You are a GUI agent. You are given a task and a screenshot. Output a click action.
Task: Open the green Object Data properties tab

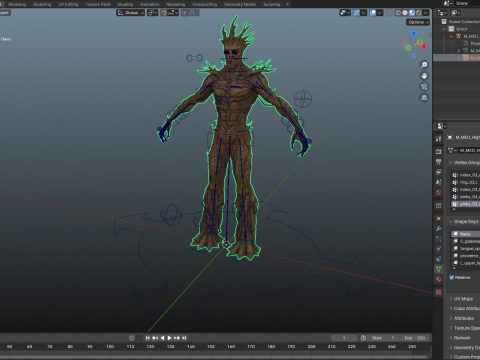tap(439, 269)
